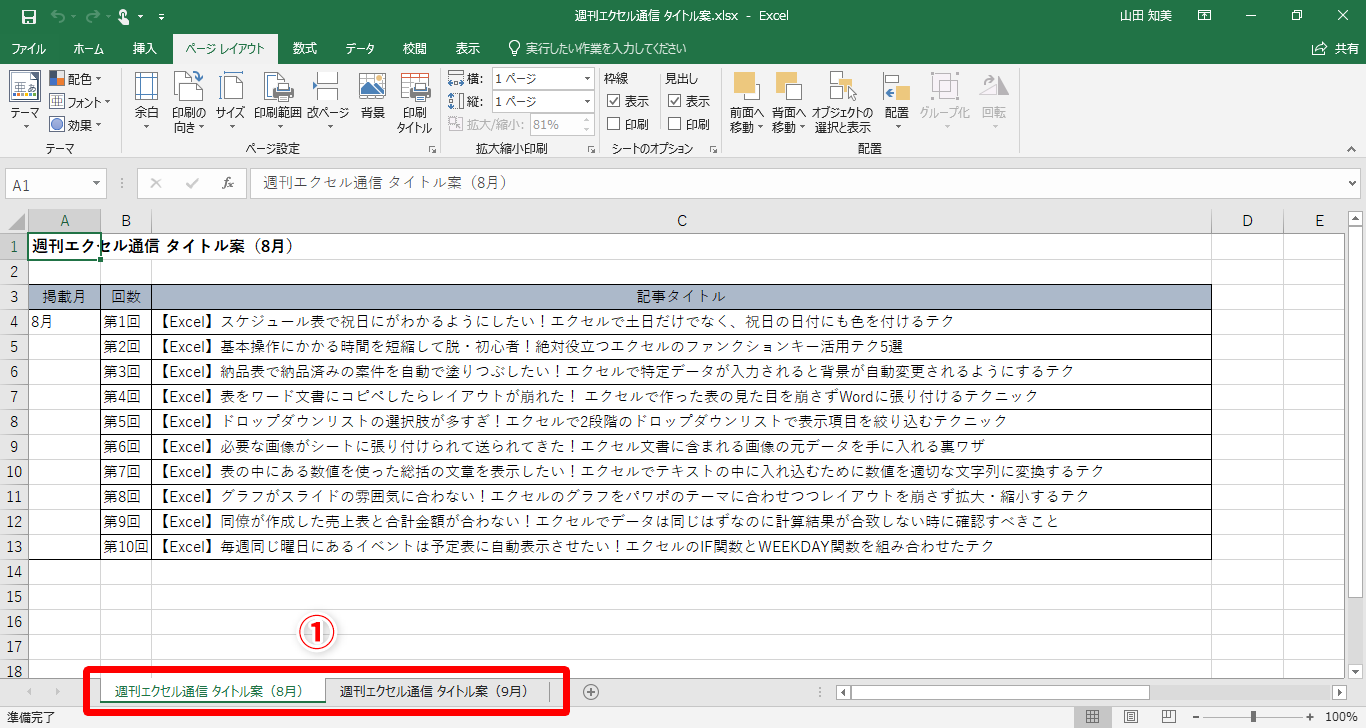Viewport: 1366px width, 728px height.
Task: Switch to the ホーム tab
Action: click(89, 48)
